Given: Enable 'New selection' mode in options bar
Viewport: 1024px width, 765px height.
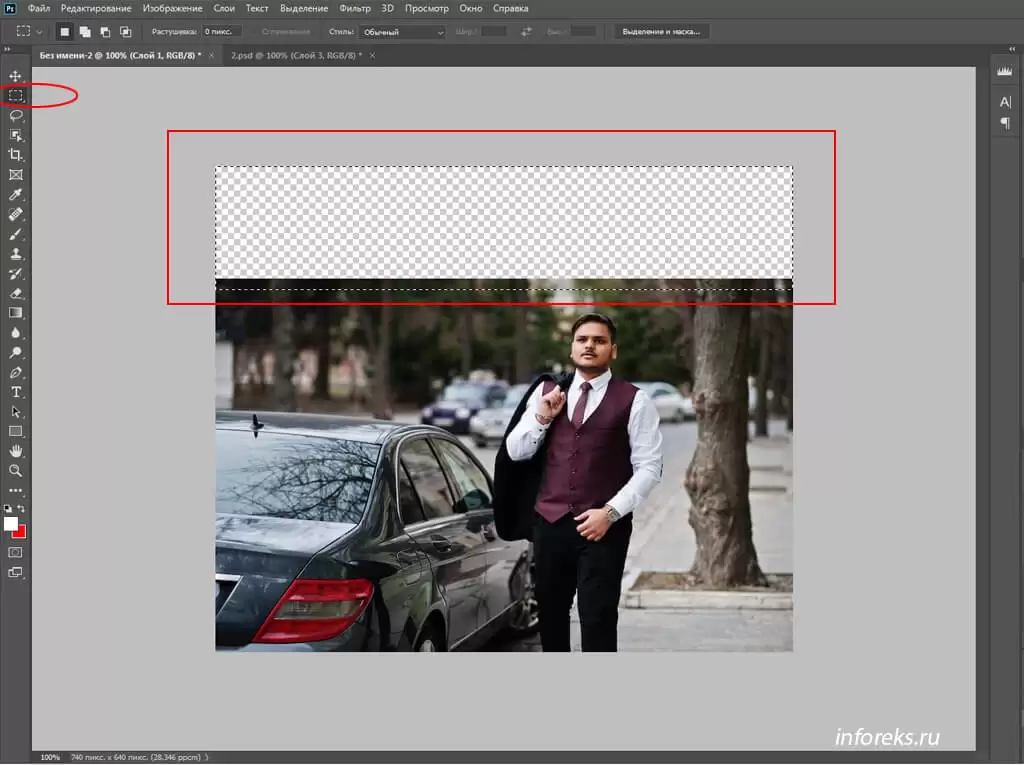Looking at the screenshot, I should point(65,32).
